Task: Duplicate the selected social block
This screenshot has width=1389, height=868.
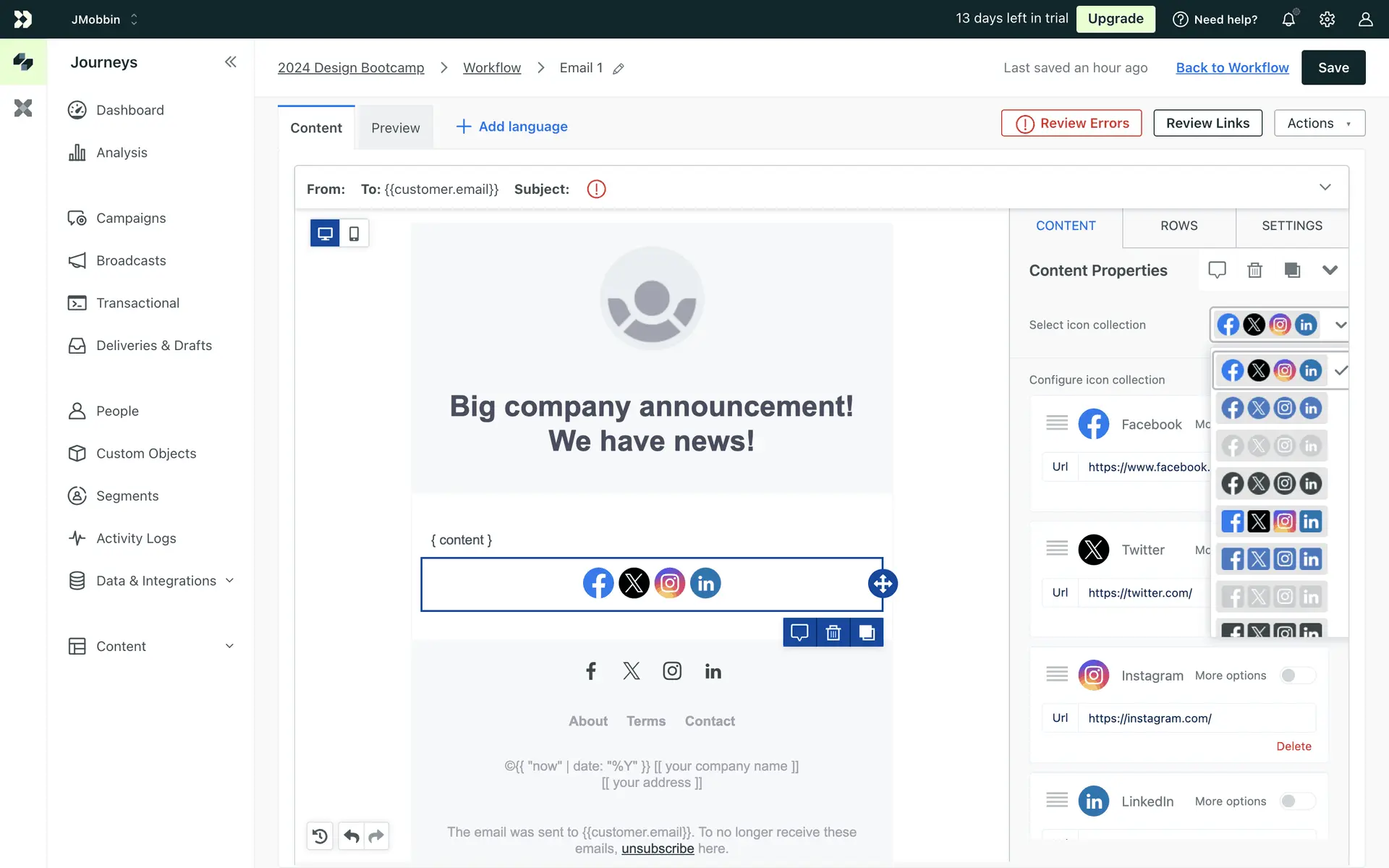Action: click(x=866, y=633)
